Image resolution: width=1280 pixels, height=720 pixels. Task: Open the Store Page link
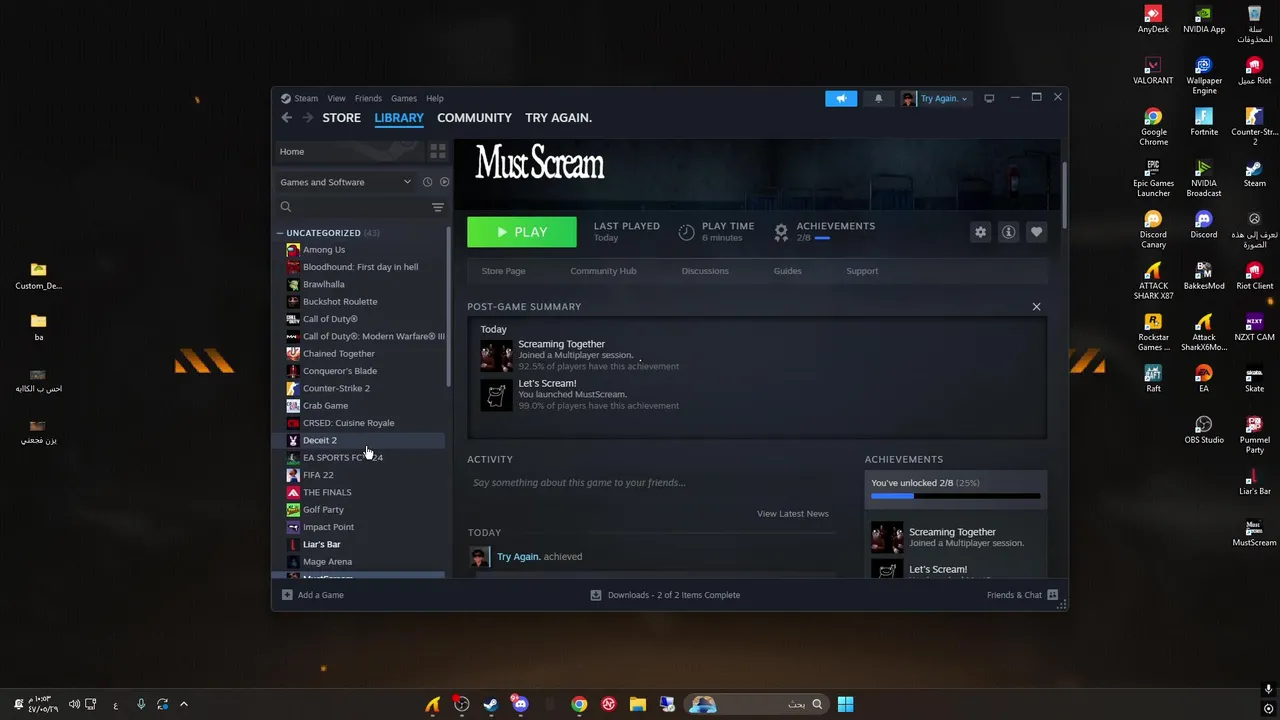(x=503, y=271)
